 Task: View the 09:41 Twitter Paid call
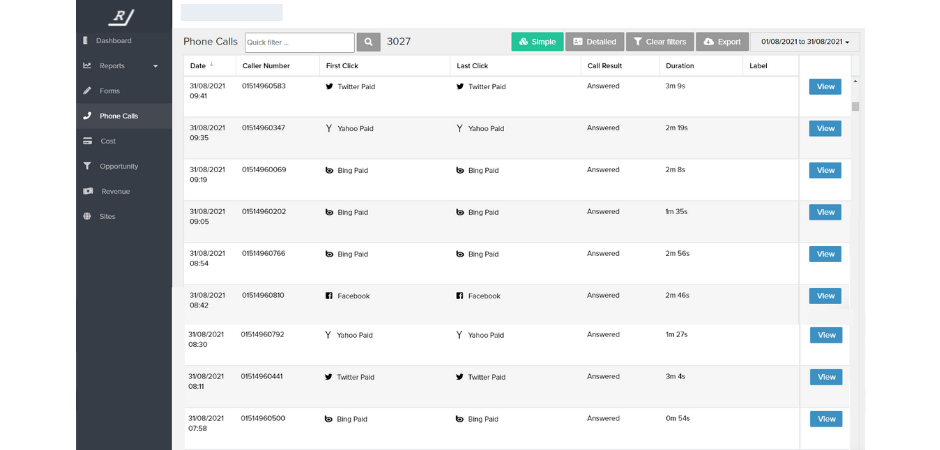(825, 87)
